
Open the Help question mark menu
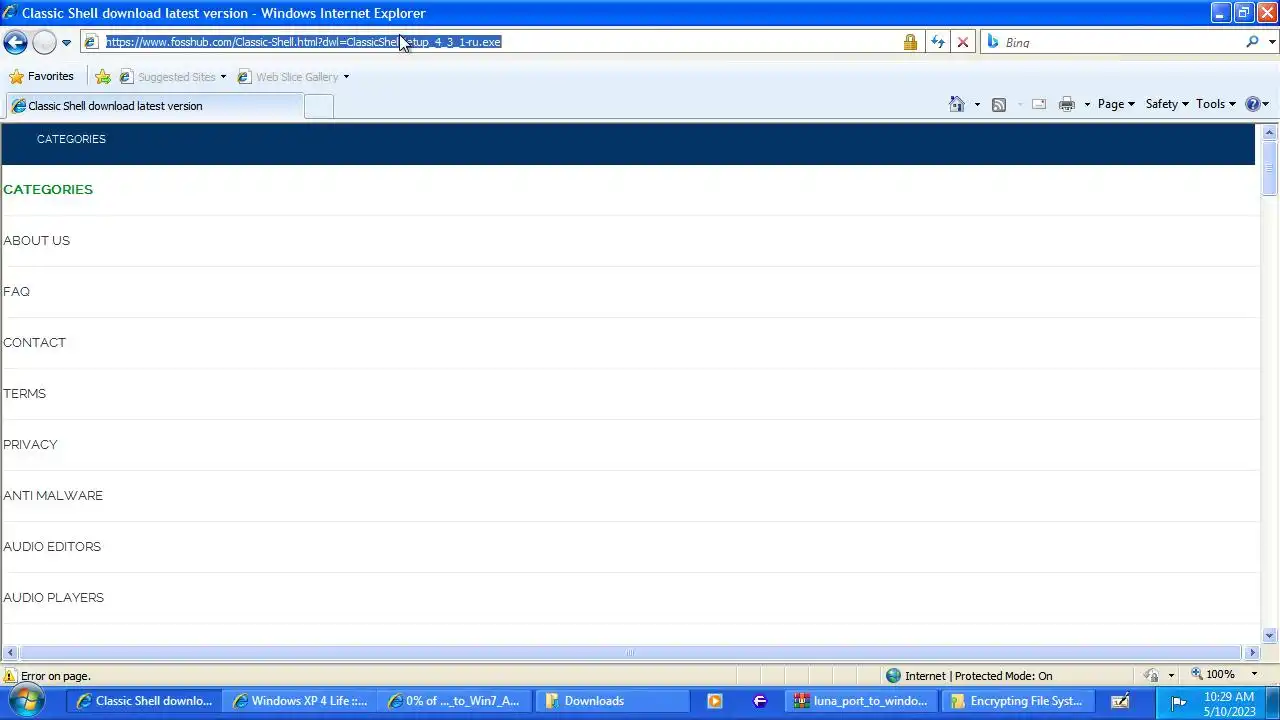(1257, 104)
